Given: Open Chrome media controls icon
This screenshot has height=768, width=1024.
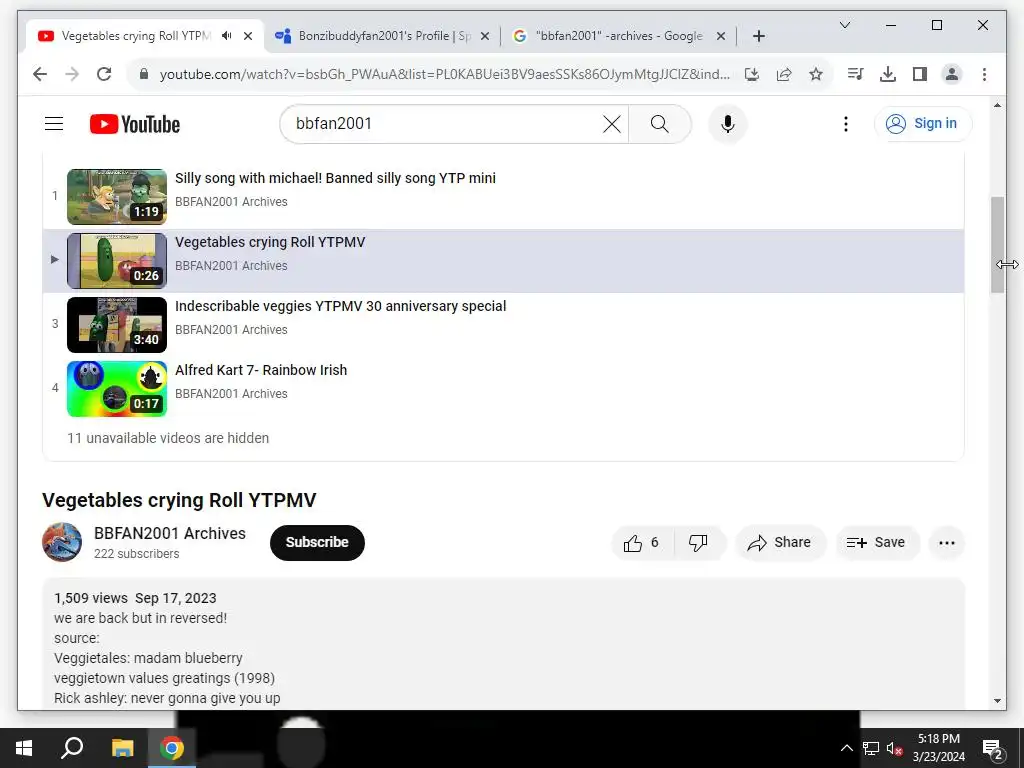Looking at the screenshot, I should pos(856,74).
